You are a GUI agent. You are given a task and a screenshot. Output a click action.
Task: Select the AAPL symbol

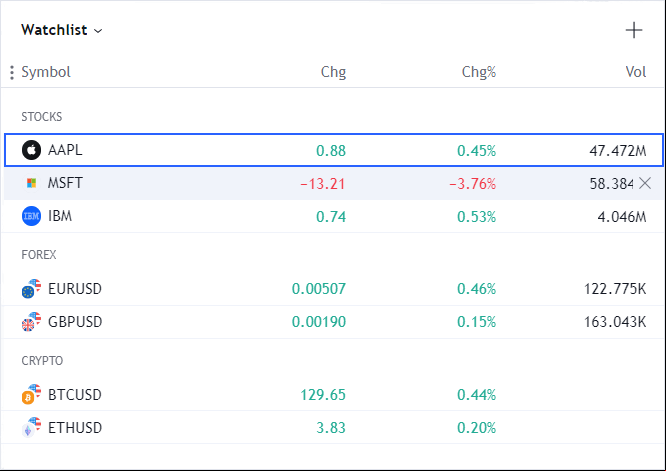(65, 150)
